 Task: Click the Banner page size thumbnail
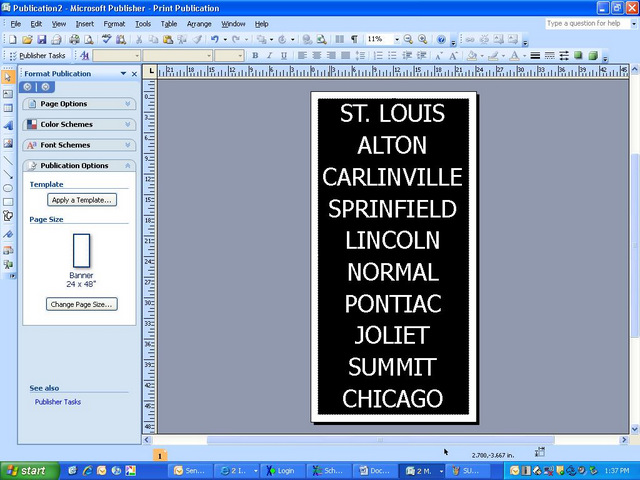click(x=81, y=251)
